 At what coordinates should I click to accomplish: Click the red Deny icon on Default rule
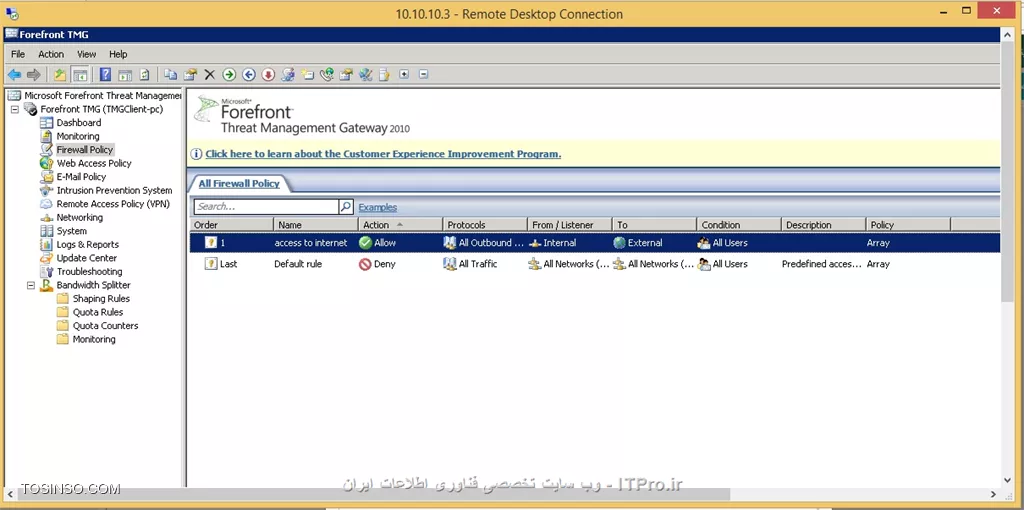[x=365, y=264]
